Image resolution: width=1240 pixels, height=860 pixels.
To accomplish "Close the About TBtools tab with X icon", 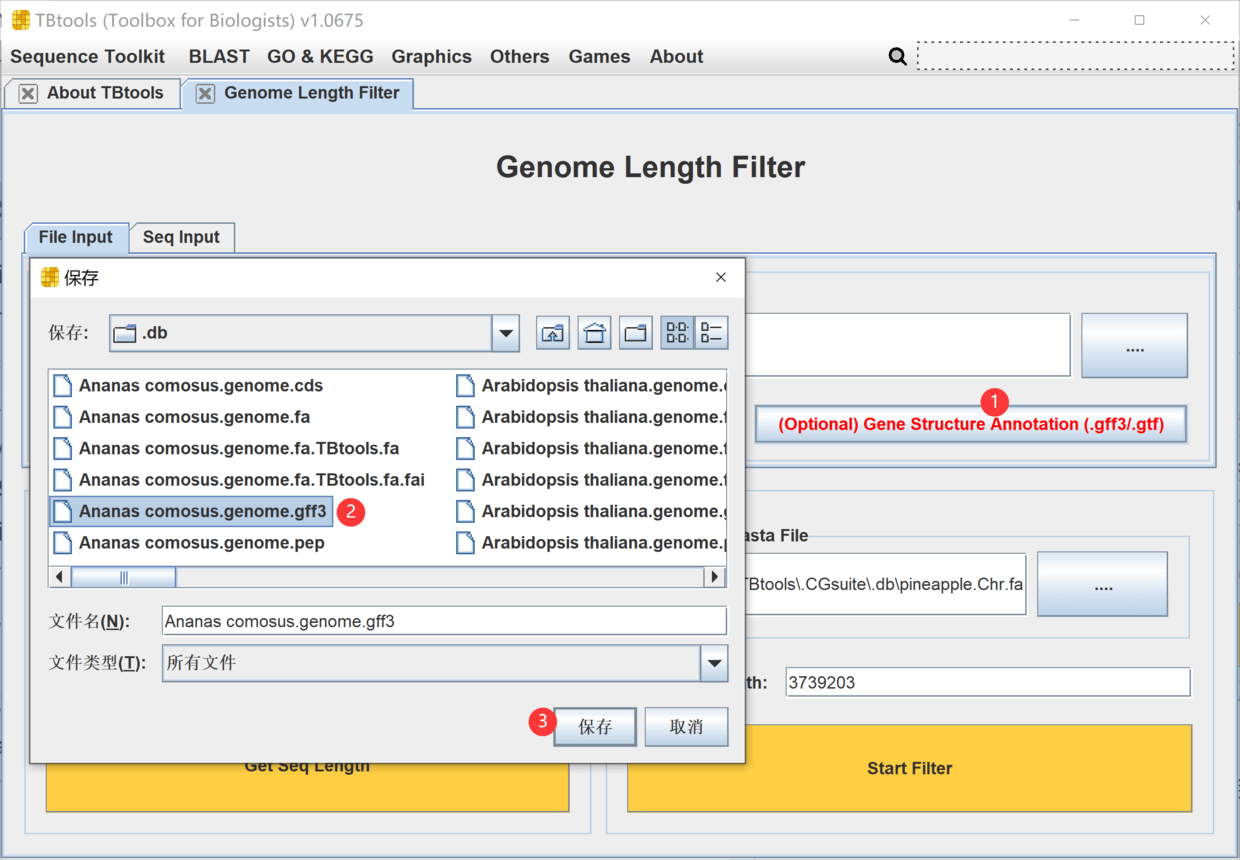I will click(28, 93).
